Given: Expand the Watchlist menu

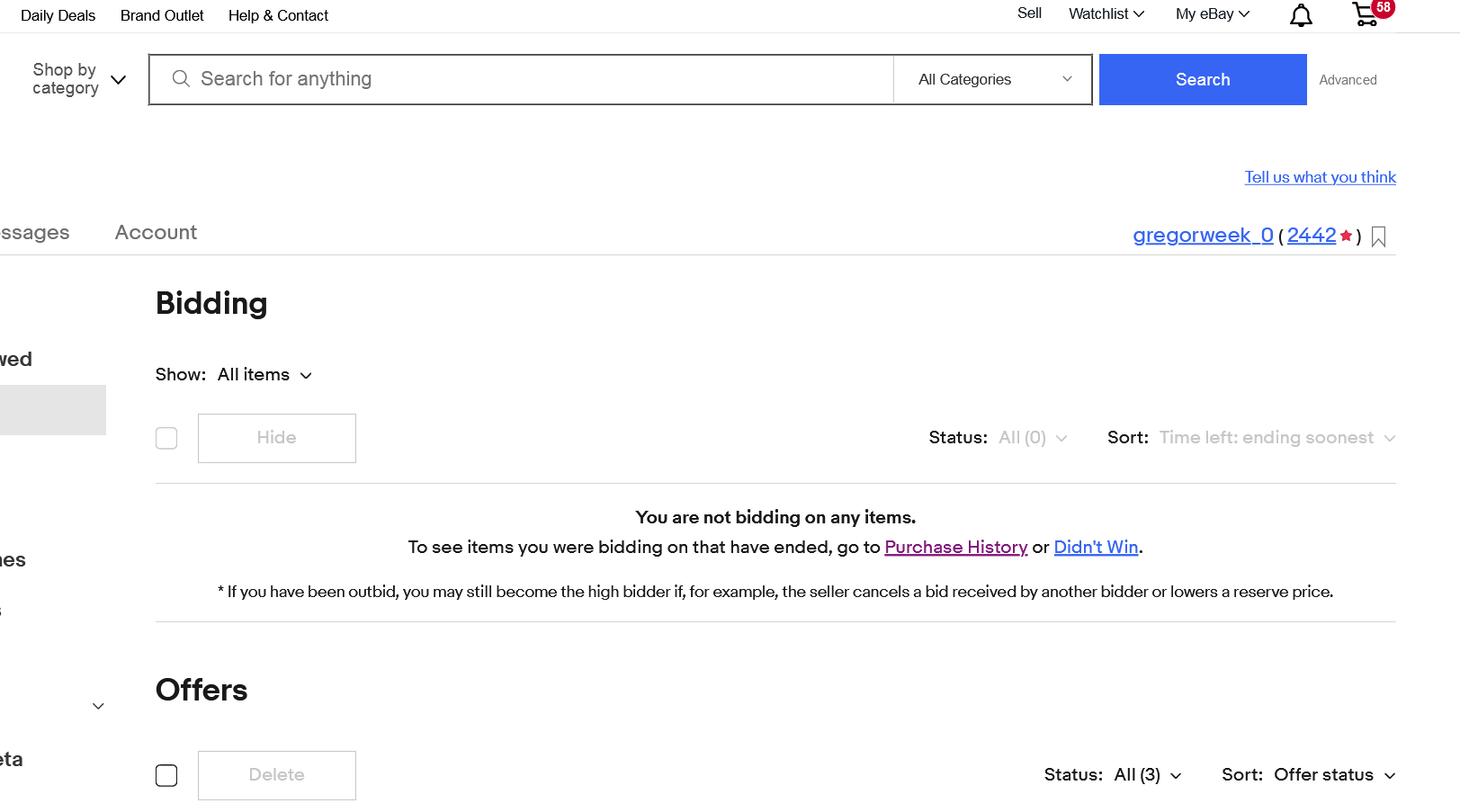Looking at the screenshot, I should (1106, 14).
